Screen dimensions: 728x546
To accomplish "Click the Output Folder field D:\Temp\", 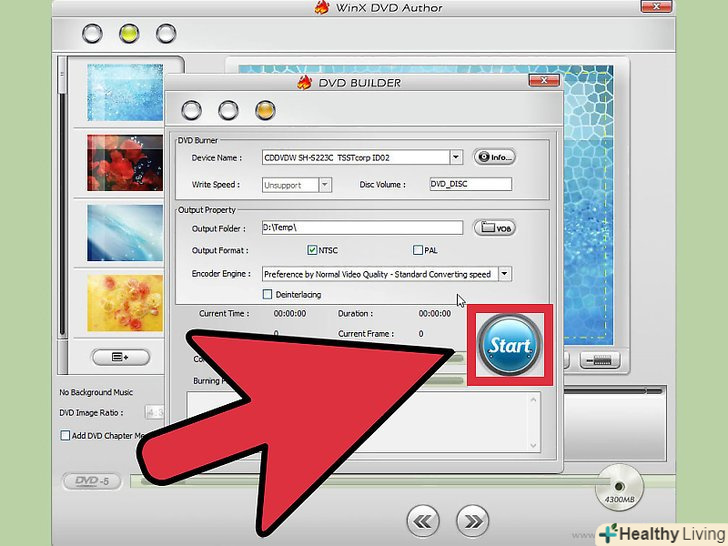I will (x=362, y=228).
